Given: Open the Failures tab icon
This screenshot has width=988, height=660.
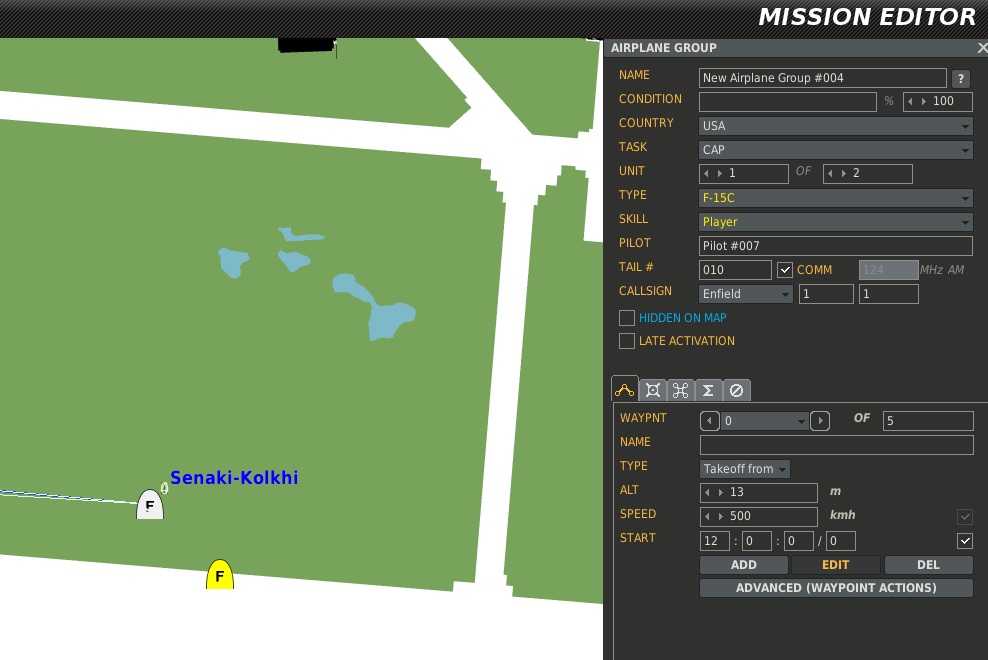Looking at the screenshot, I should [736, 390].
